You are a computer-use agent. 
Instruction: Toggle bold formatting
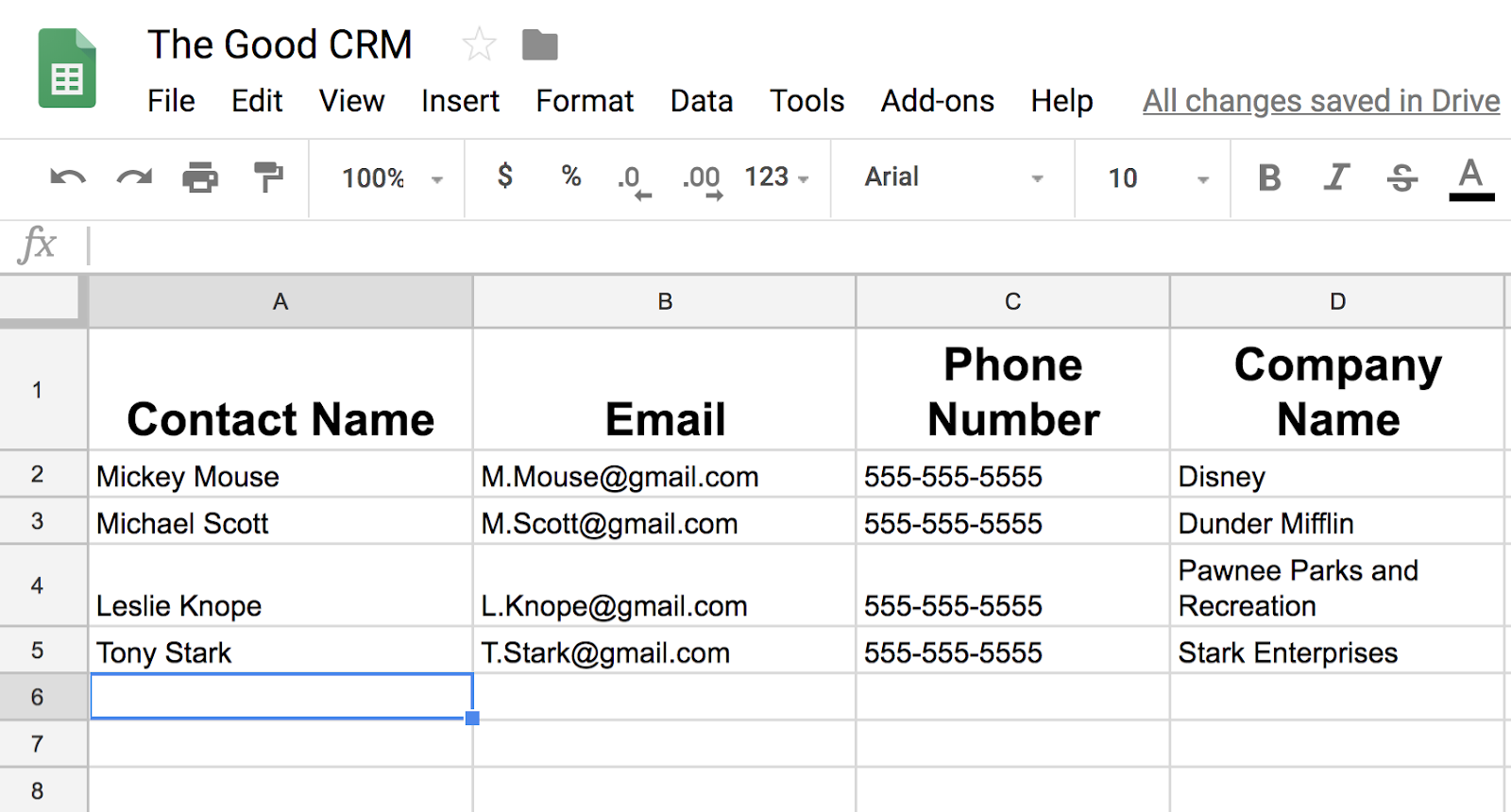(1269, 178)
